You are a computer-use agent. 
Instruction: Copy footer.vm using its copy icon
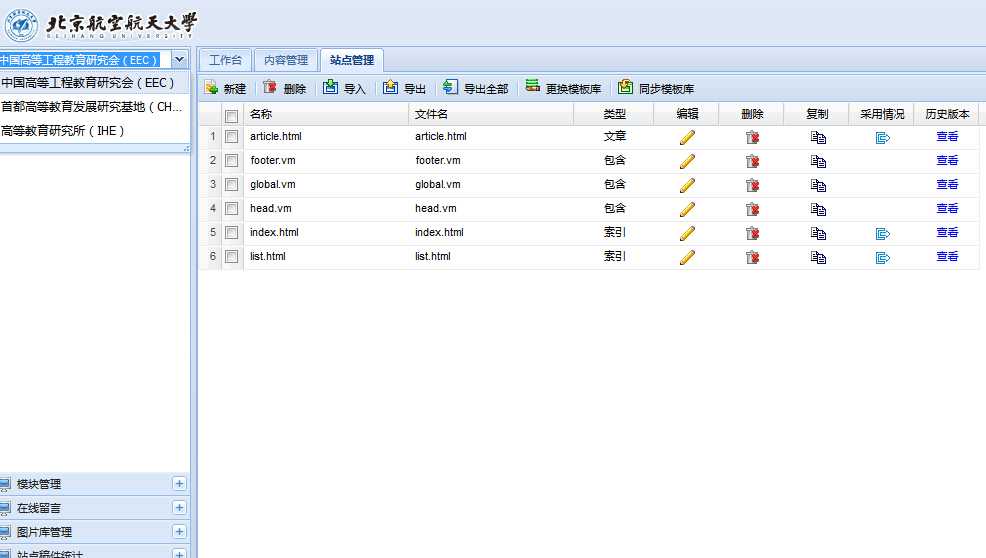[x=817, y=161]
